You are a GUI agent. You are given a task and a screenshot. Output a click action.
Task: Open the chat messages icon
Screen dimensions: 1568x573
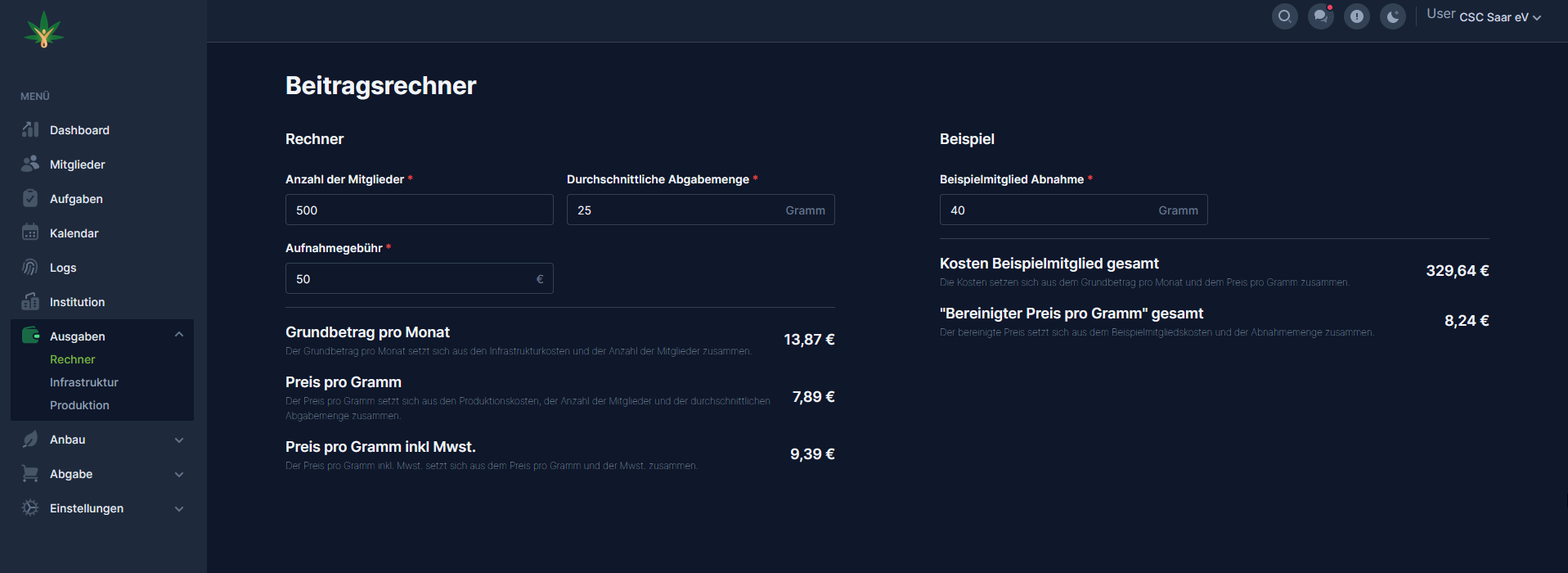tap(1320, 16)
